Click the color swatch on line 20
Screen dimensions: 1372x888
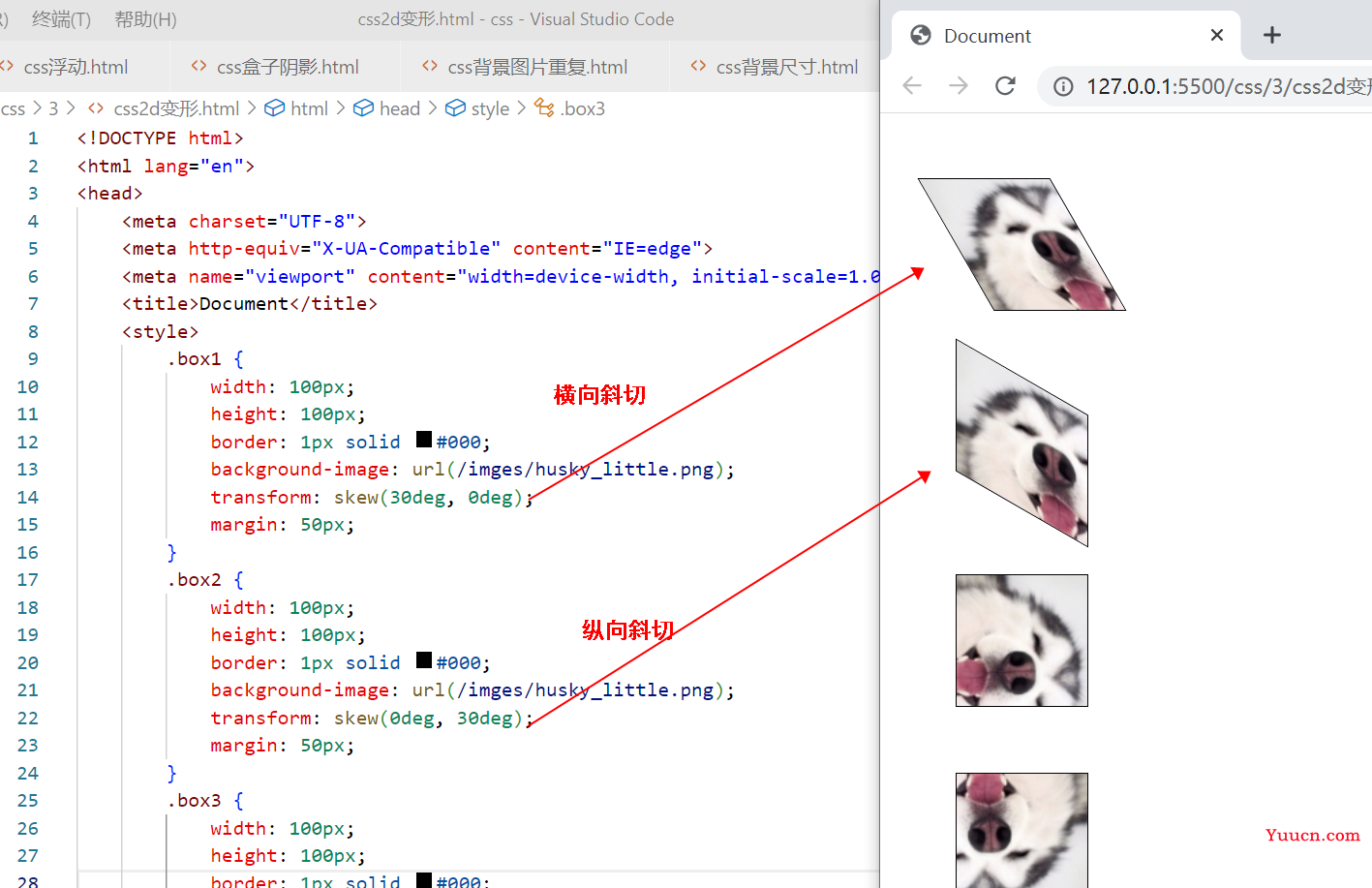[x=424, y=660]
